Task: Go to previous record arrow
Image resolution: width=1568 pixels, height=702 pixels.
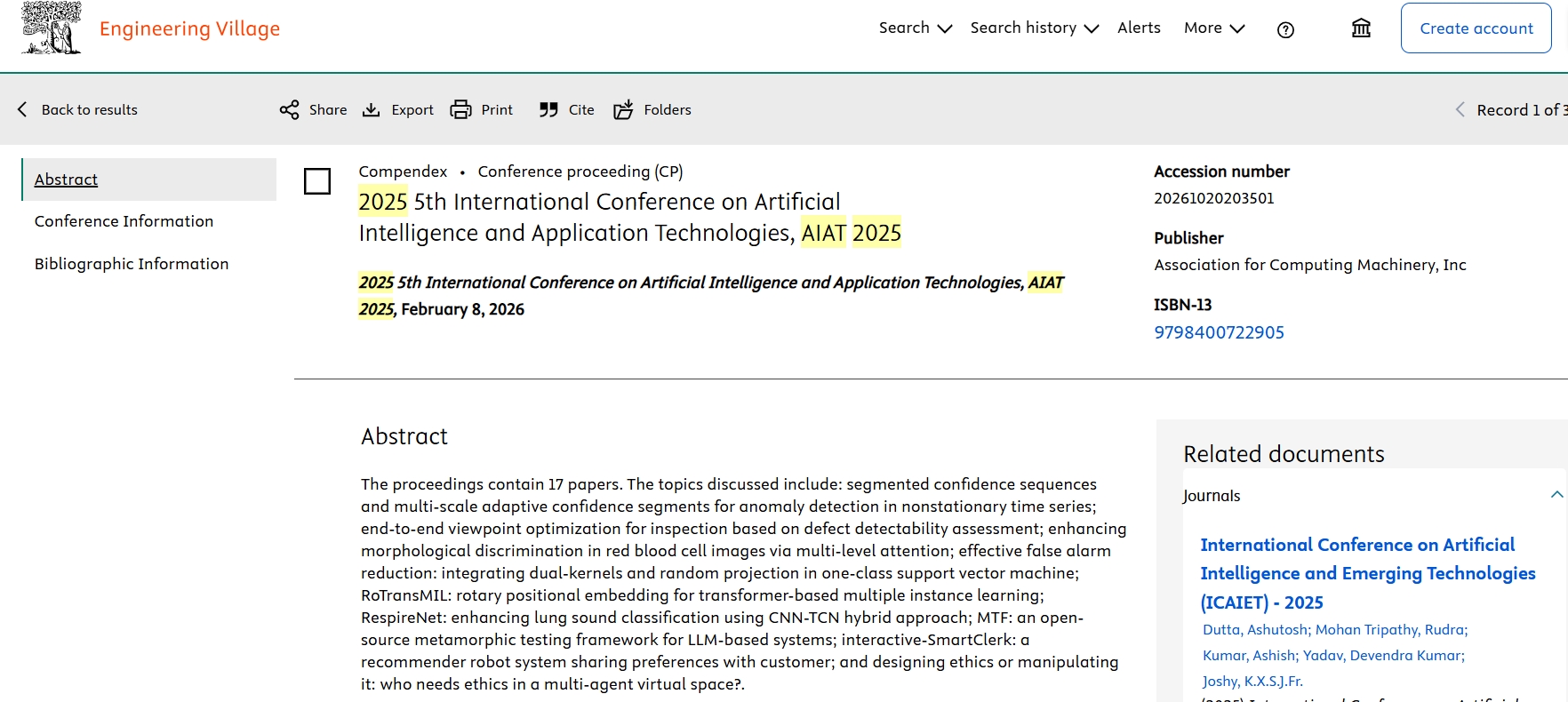Action: 1460,110
